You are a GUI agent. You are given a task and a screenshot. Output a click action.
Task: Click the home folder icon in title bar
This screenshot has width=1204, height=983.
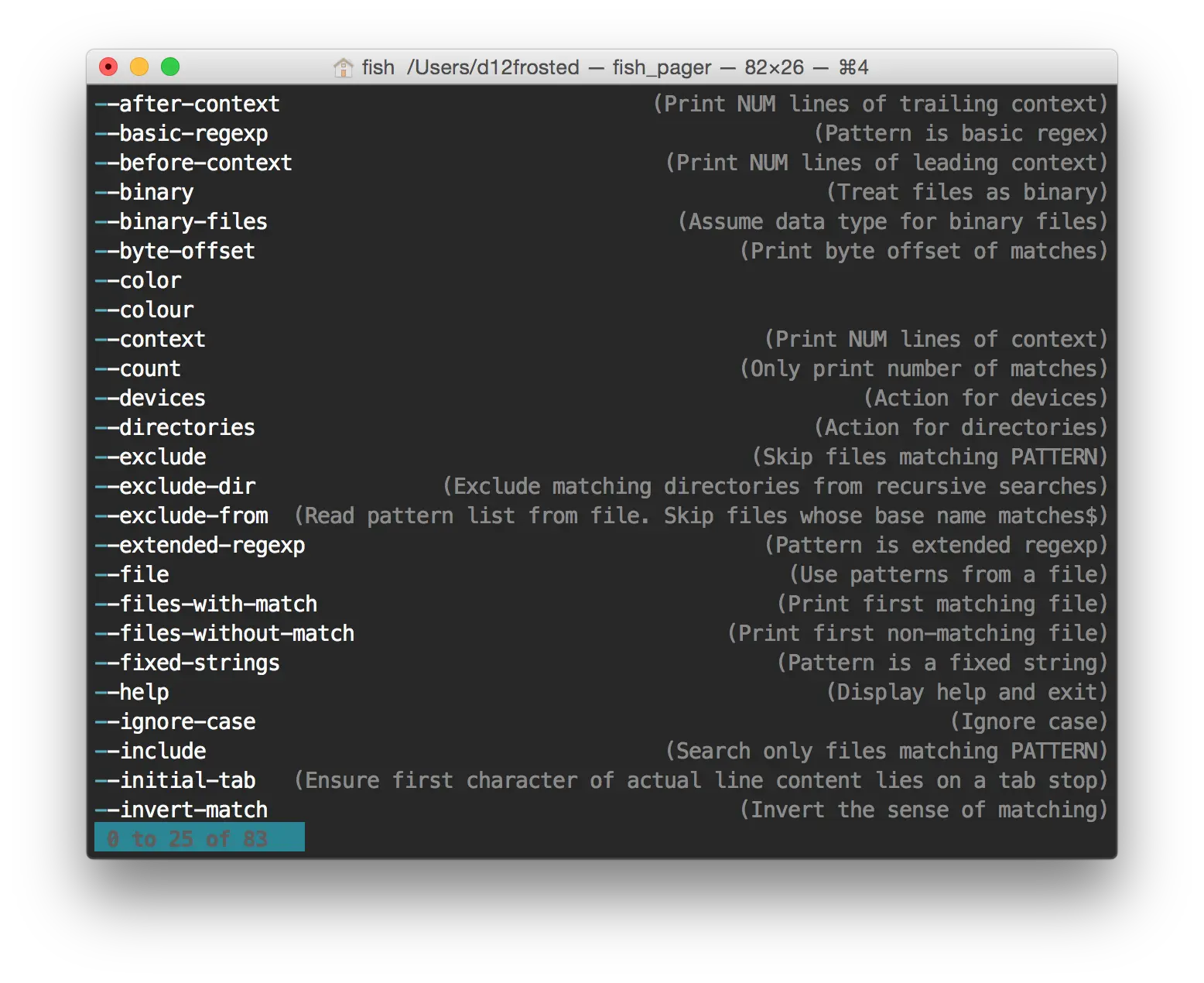pyautogui.click(x=343, y=68)
